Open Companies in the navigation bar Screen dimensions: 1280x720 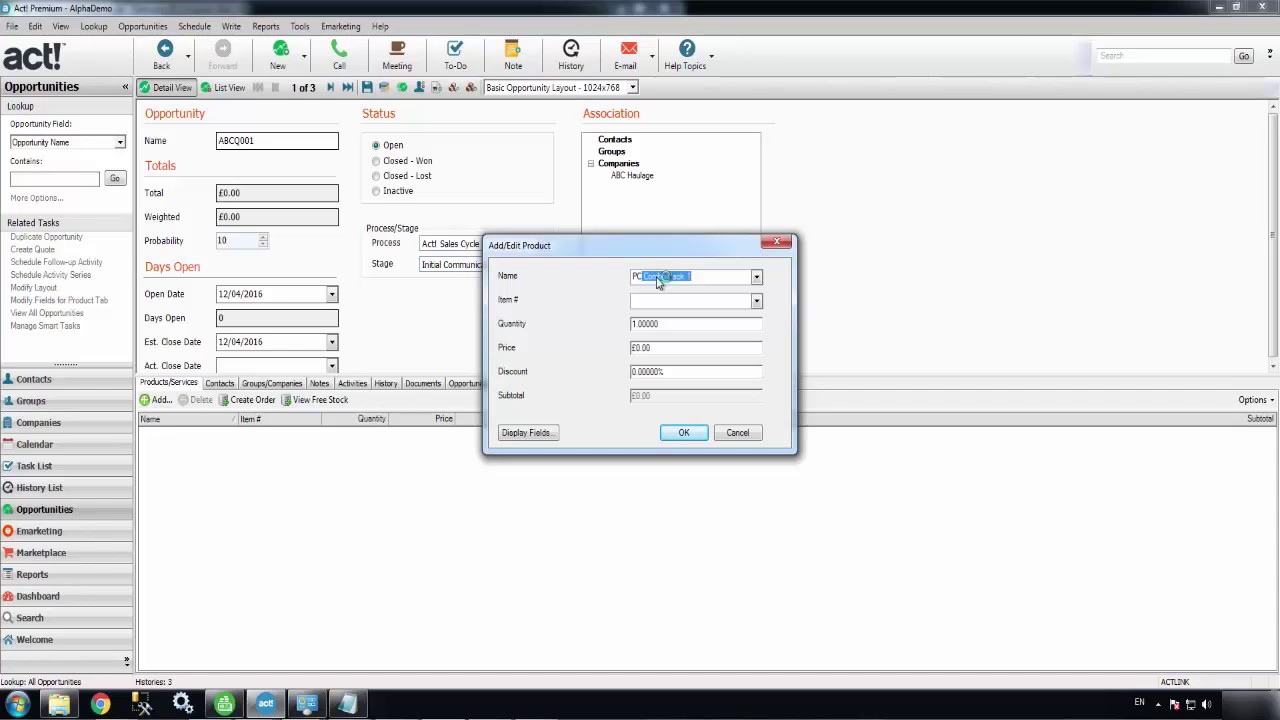click(66, 423)
